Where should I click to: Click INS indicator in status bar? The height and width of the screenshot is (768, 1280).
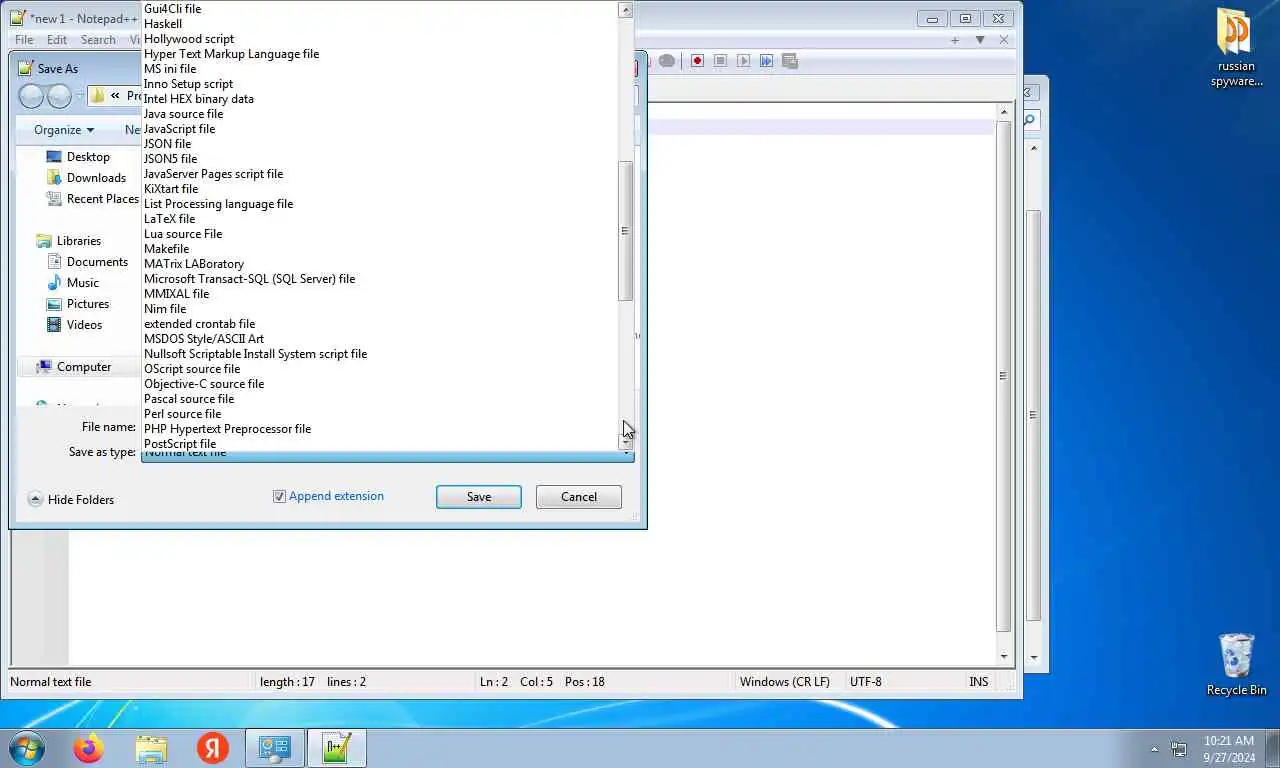(979, 682)
